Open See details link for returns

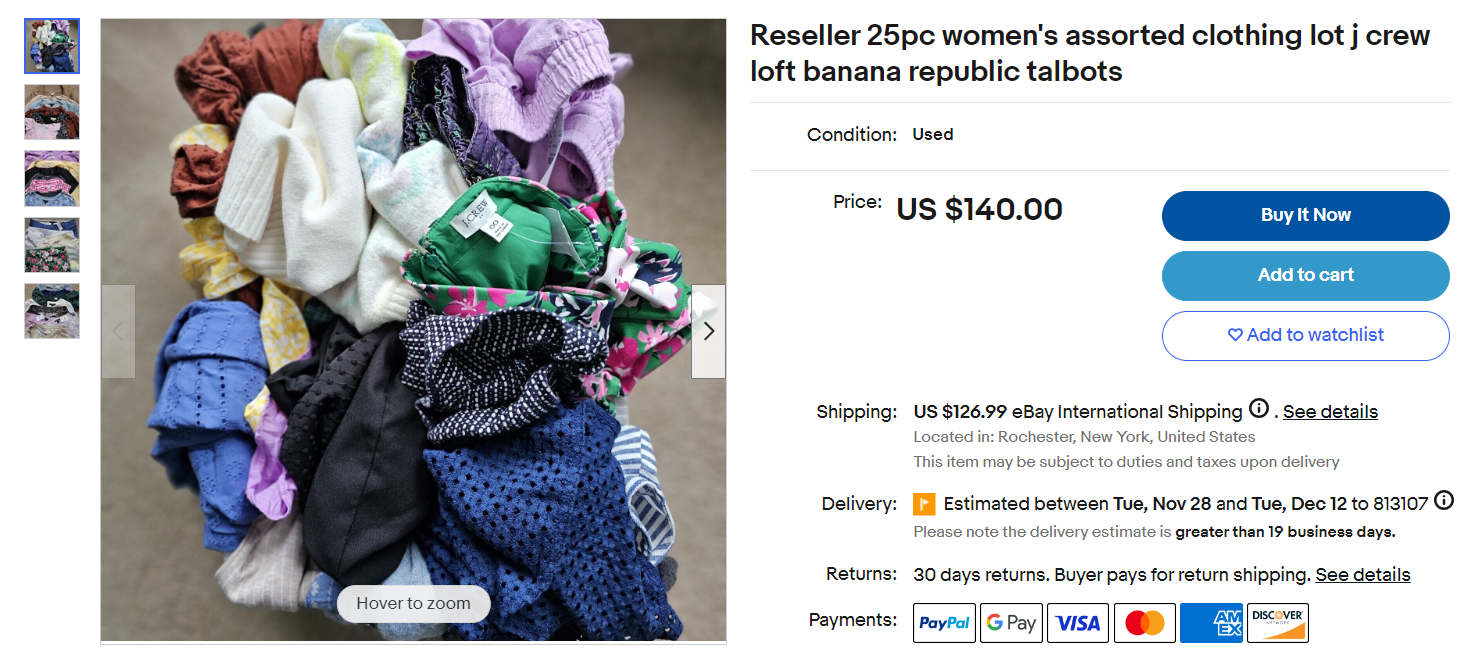click(x=1362, y=575)
